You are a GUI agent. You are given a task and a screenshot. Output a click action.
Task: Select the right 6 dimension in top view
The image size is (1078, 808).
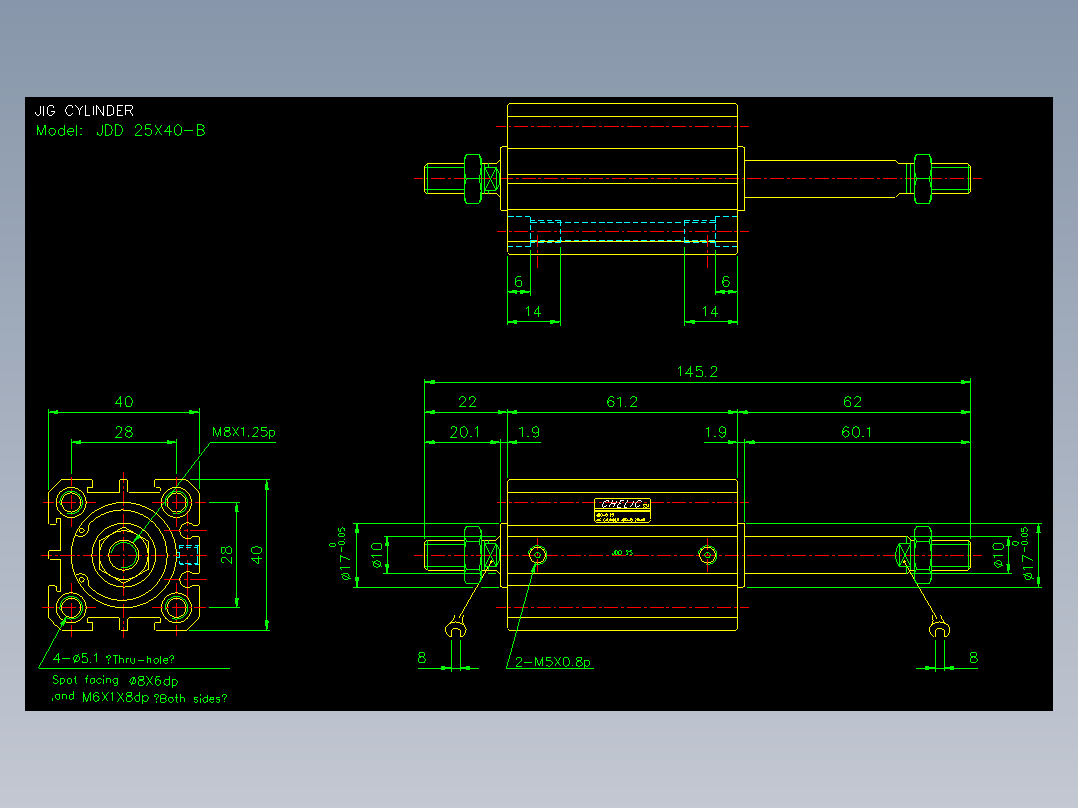[x=726, y=281]
